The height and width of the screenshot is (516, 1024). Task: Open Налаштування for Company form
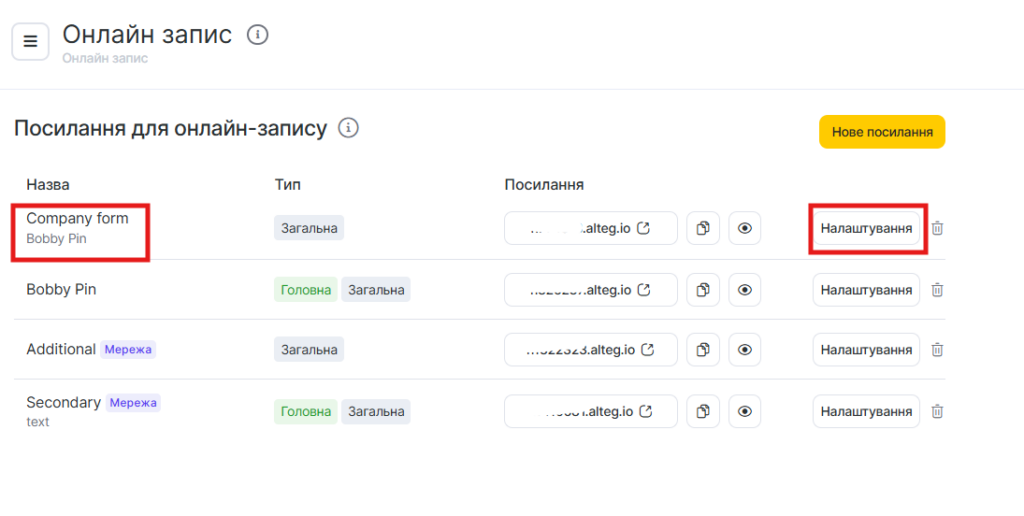[x=866, y=228]
